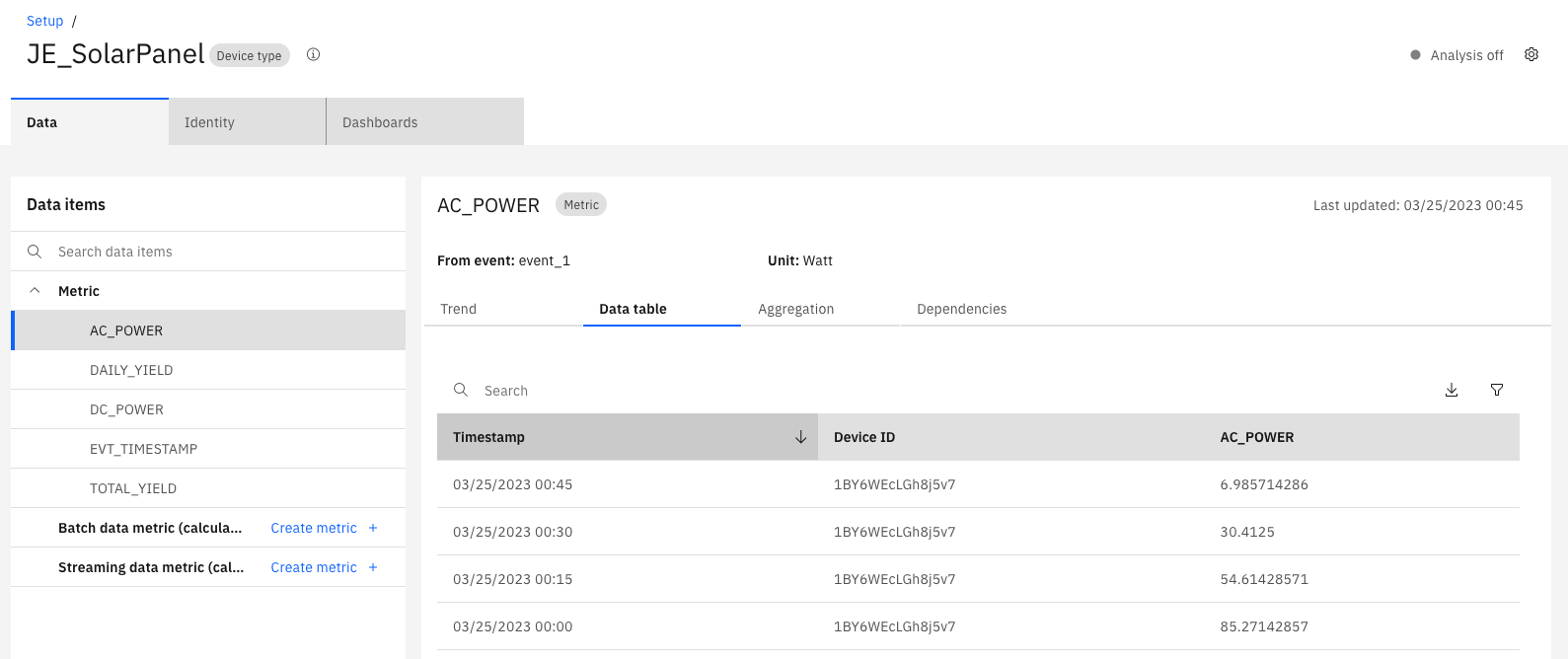Click the data table search magnifier icon
Image resolution: width=1568 pixels, height=659 pixels.
[x=461, y=390]
